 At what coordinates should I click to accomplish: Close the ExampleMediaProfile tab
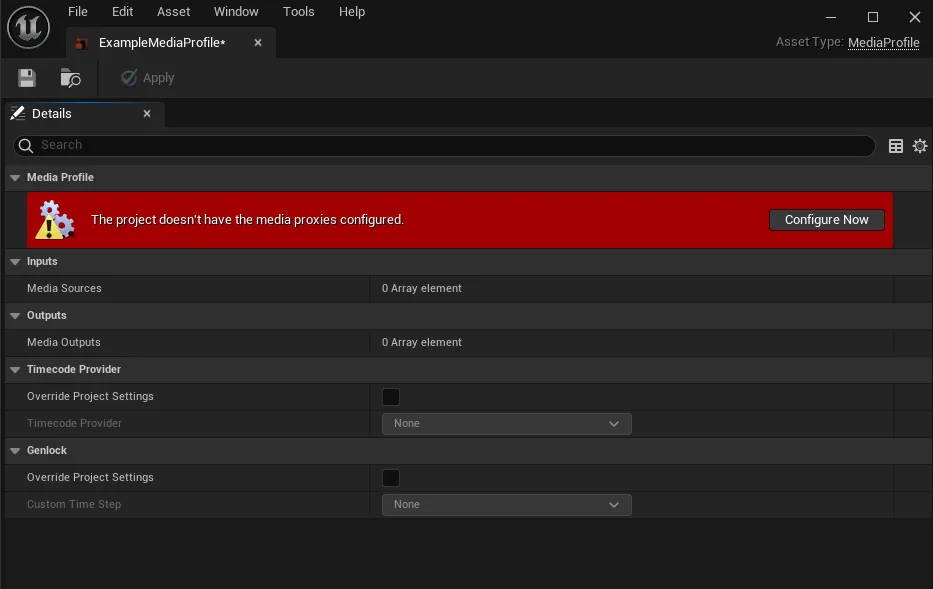(258, 43)
